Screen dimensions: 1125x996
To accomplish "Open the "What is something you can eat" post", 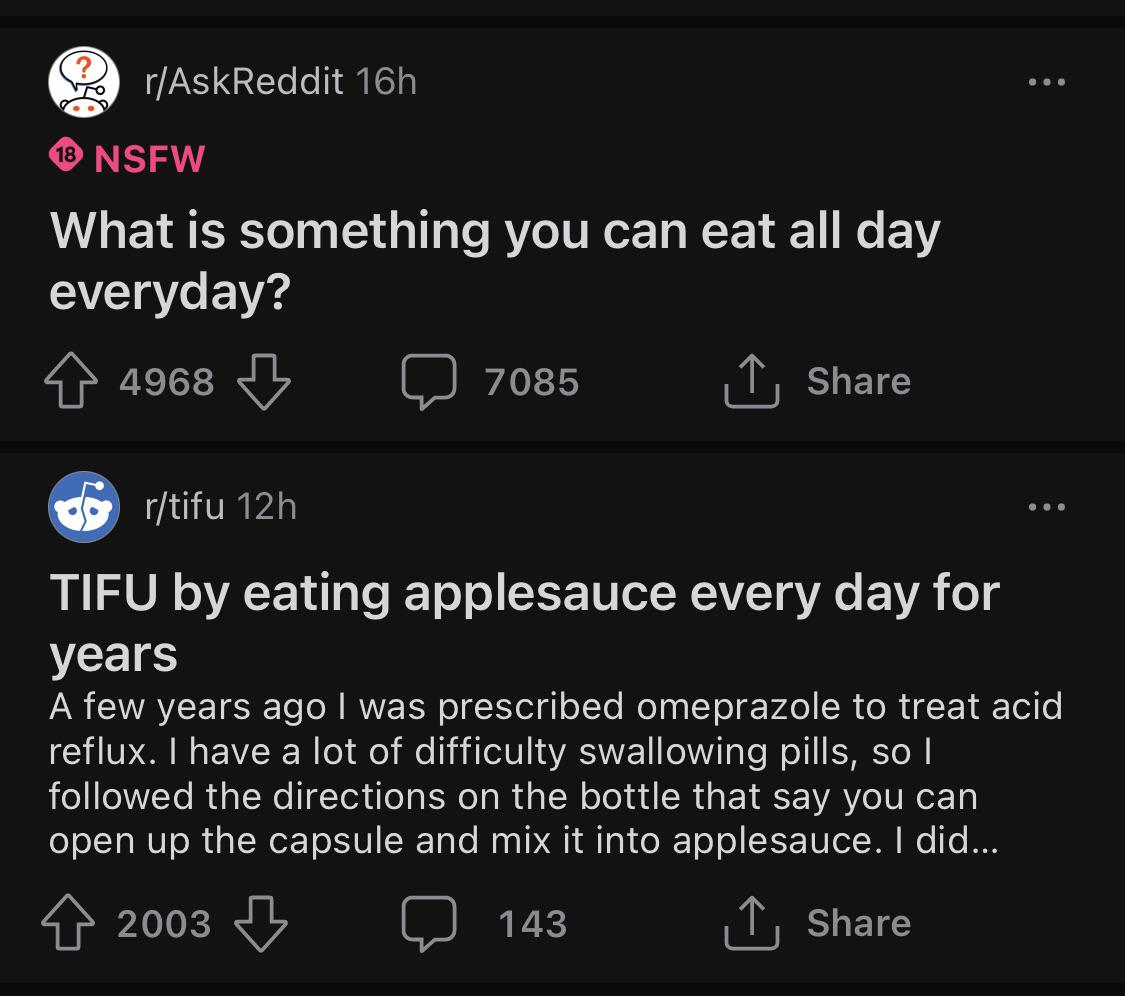I will (x=495, y=260).
